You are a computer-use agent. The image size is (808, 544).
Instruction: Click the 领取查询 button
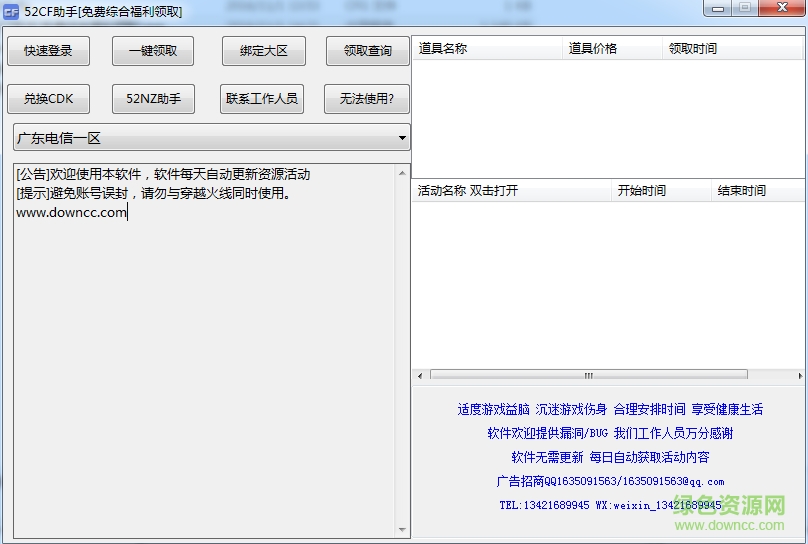click(368, 51)
